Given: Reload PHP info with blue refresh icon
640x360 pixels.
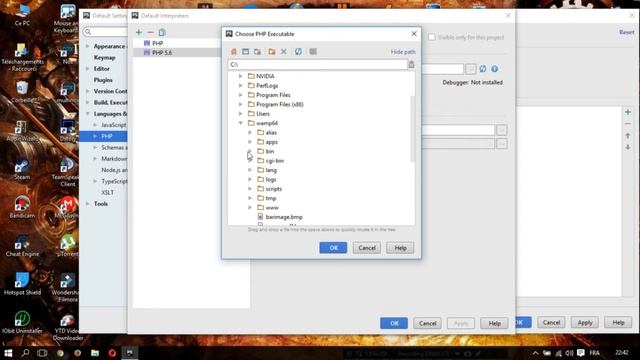Looking at the screenshot, I should pyautogui.click(x=483, y=69).
